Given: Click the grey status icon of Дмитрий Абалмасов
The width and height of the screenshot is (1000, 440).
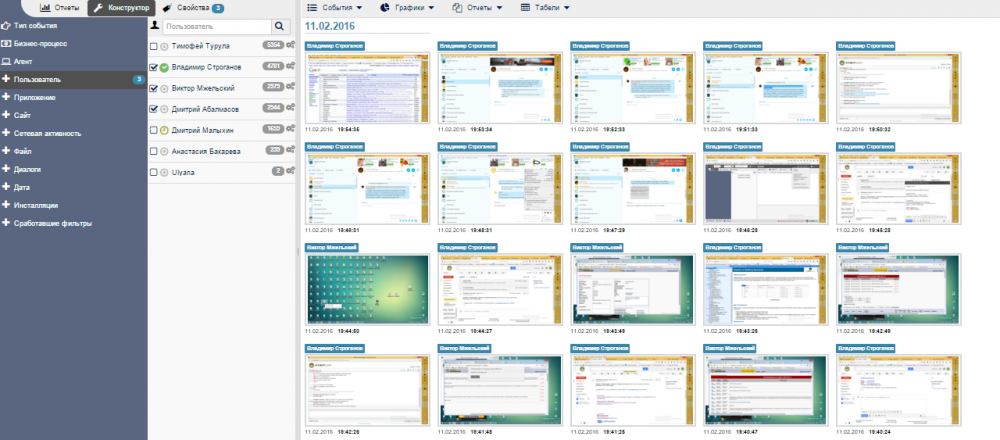Looking at the screenshot, I should (x=164, y=110).
